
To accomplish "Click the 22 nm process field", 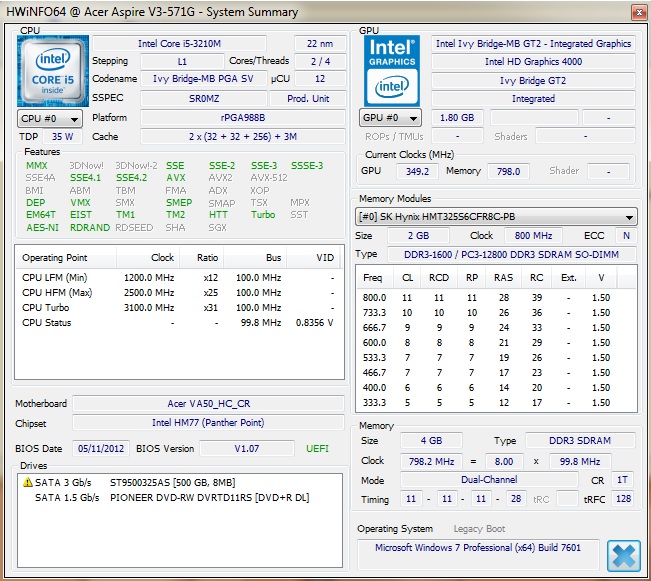I will pyautogui.click(x=320, y=44).
